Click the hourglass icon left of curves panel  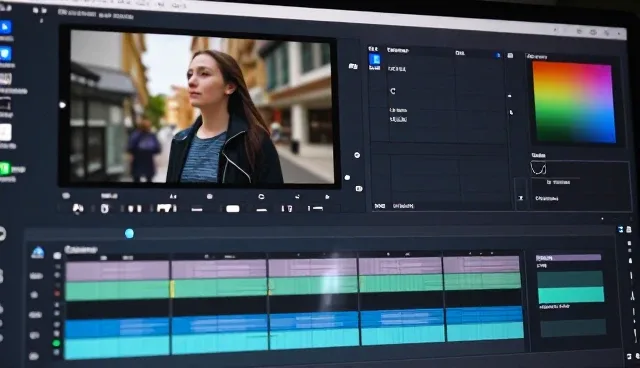pos(521,198)
